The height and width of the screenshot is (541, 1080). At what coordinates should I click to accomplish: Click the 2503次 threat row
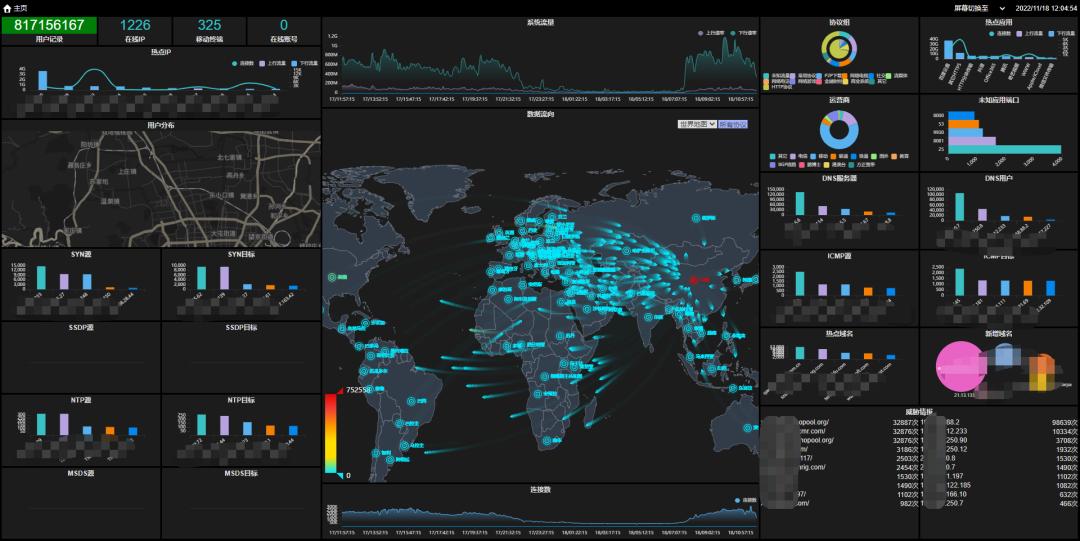pos(840,458)
